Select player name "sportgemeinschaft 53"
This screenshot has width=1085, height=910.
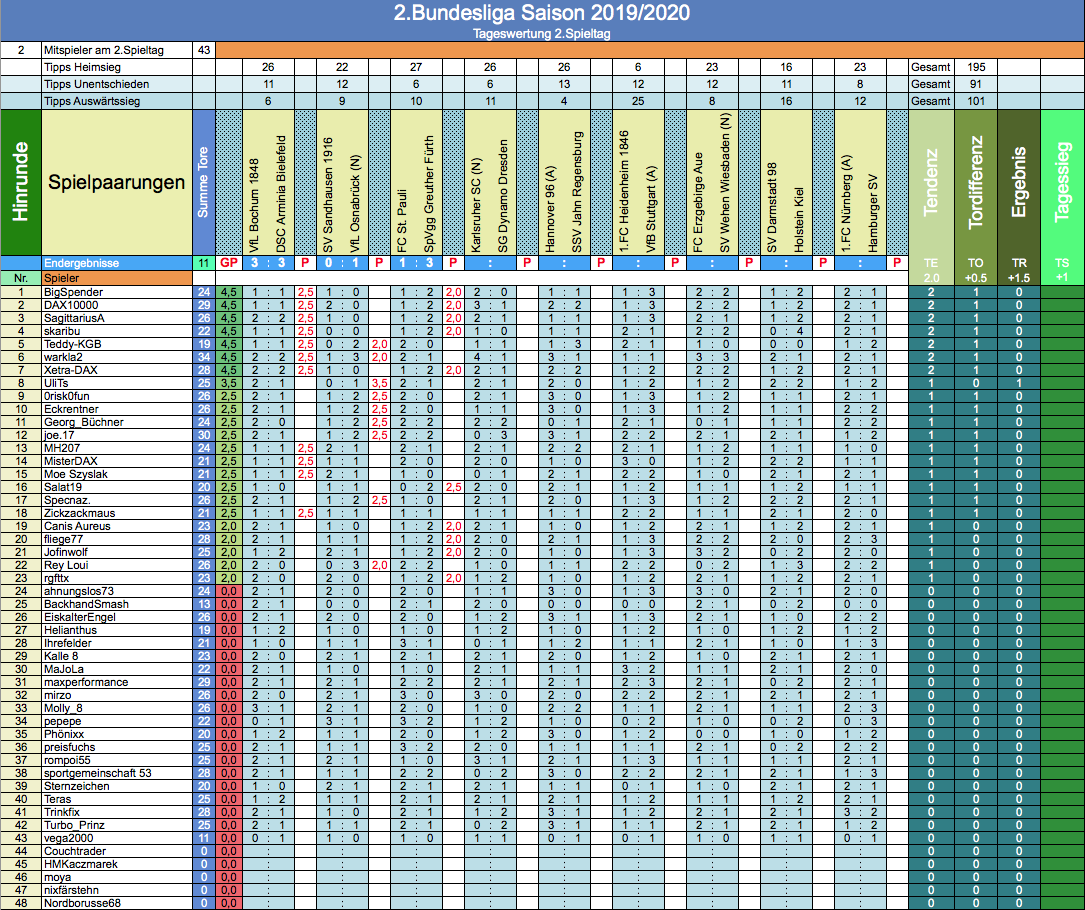point(98,773)
